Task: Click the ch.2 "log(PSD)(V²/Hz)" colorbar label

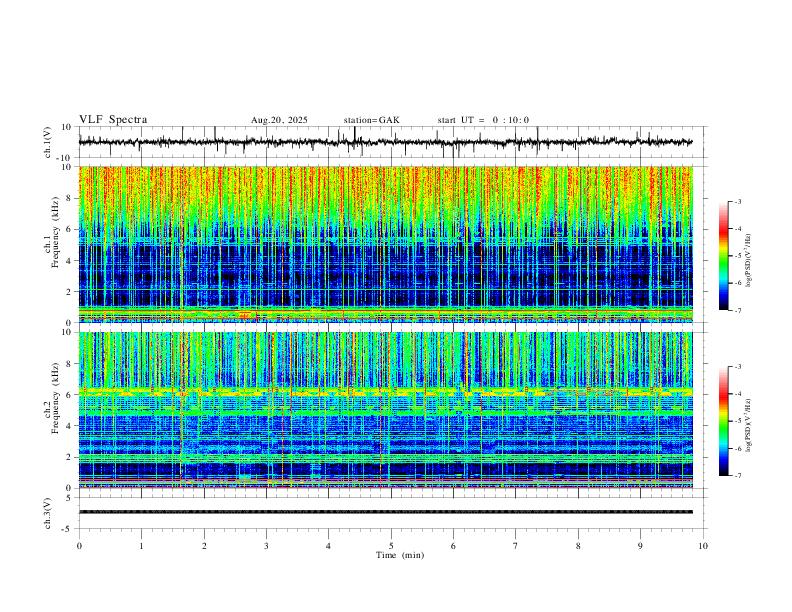Action: (x=748, y=425)
